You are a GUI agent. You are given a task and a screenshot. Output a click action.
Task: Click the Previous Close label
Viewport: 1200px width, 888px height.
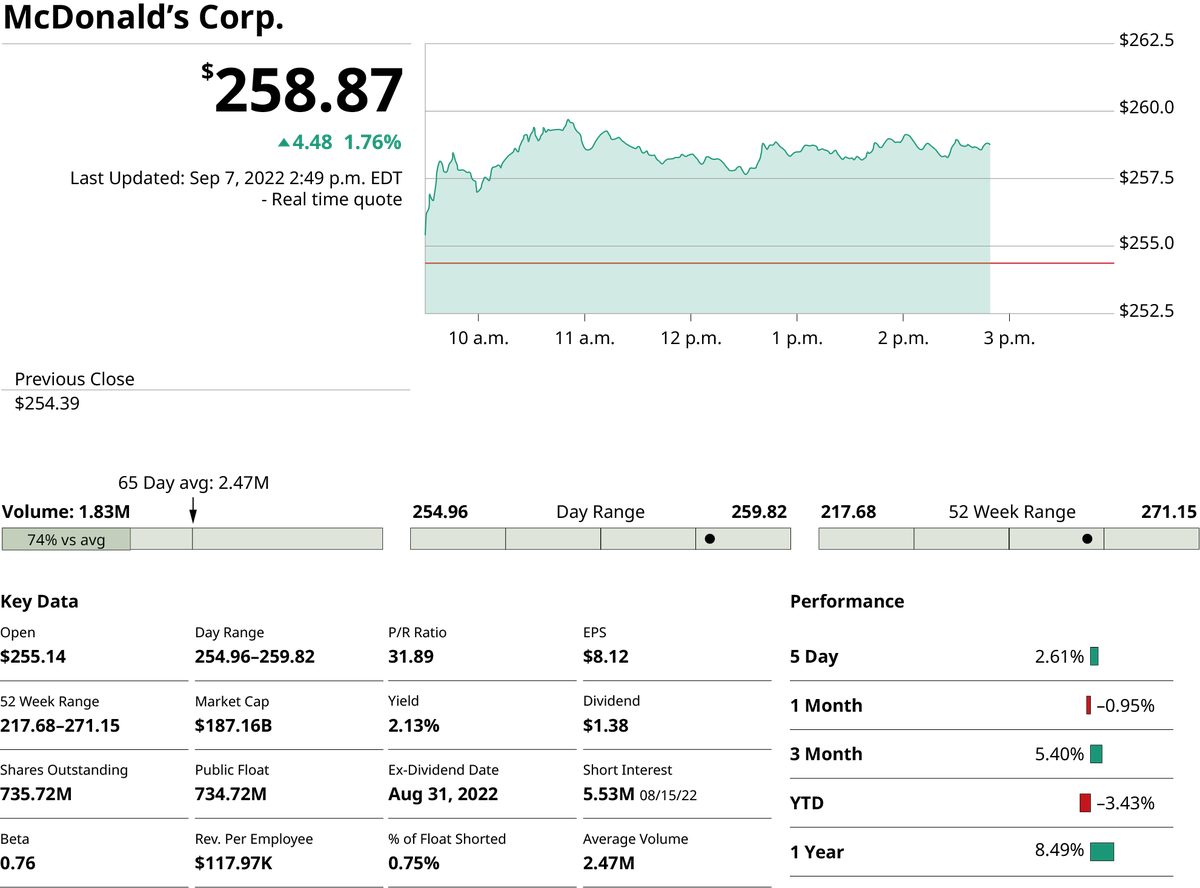click(x=74, y=379)
